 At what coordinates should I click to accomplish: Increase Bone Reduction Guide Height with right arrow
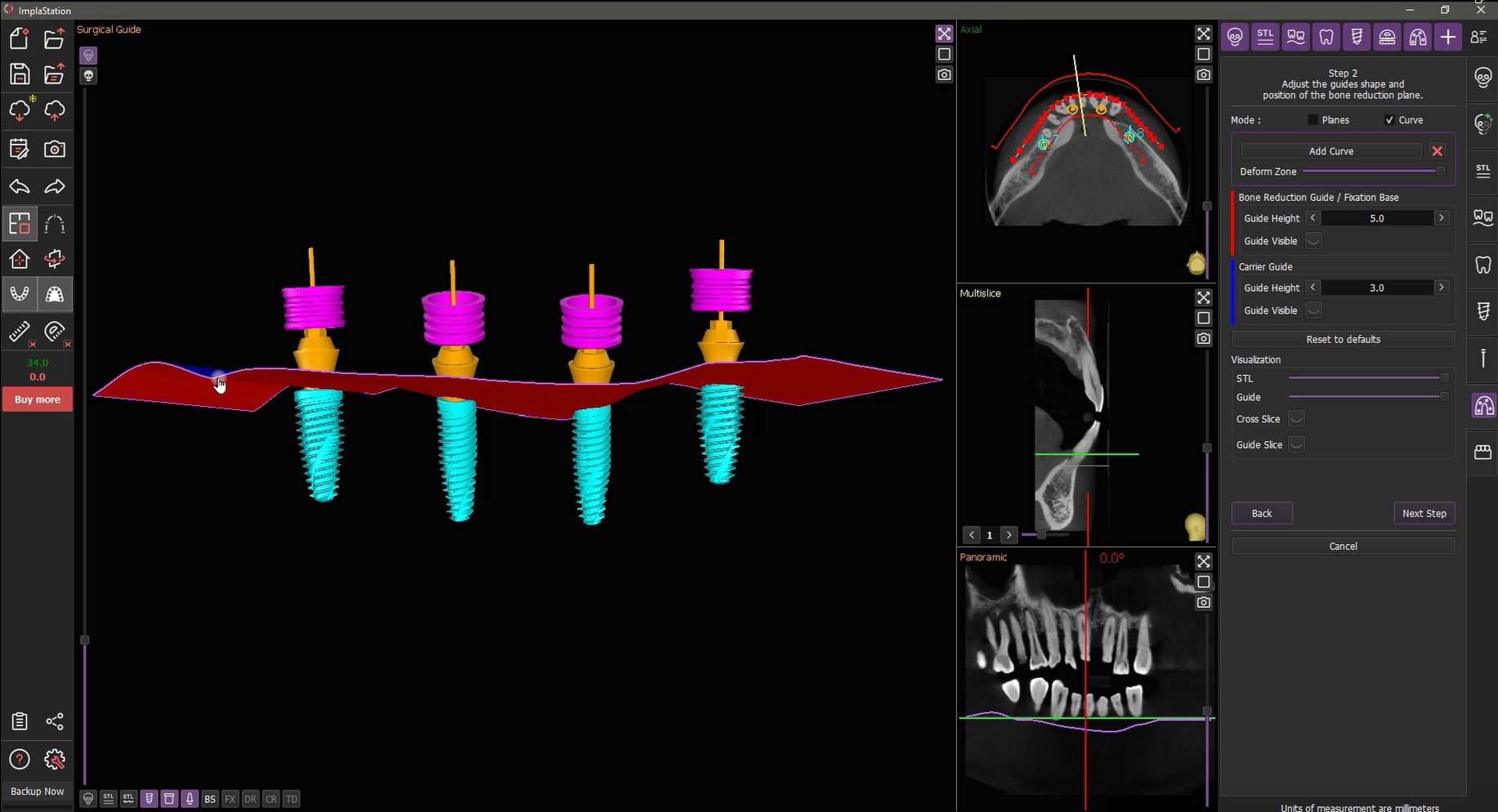[x=1442, y=218]
